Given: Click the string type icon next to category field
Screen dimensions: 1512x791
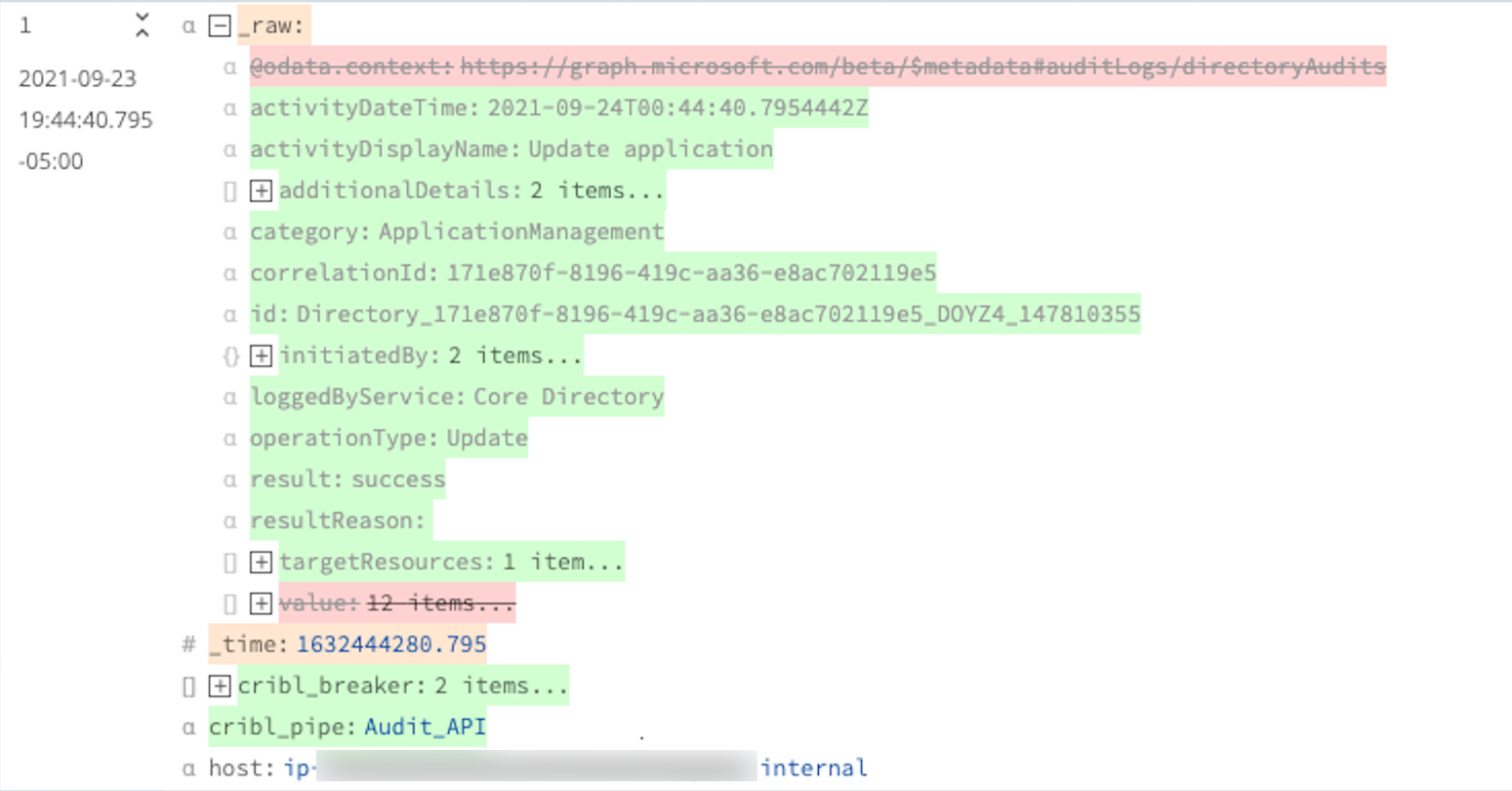Looking at the screenshot, I should (229, 231).
